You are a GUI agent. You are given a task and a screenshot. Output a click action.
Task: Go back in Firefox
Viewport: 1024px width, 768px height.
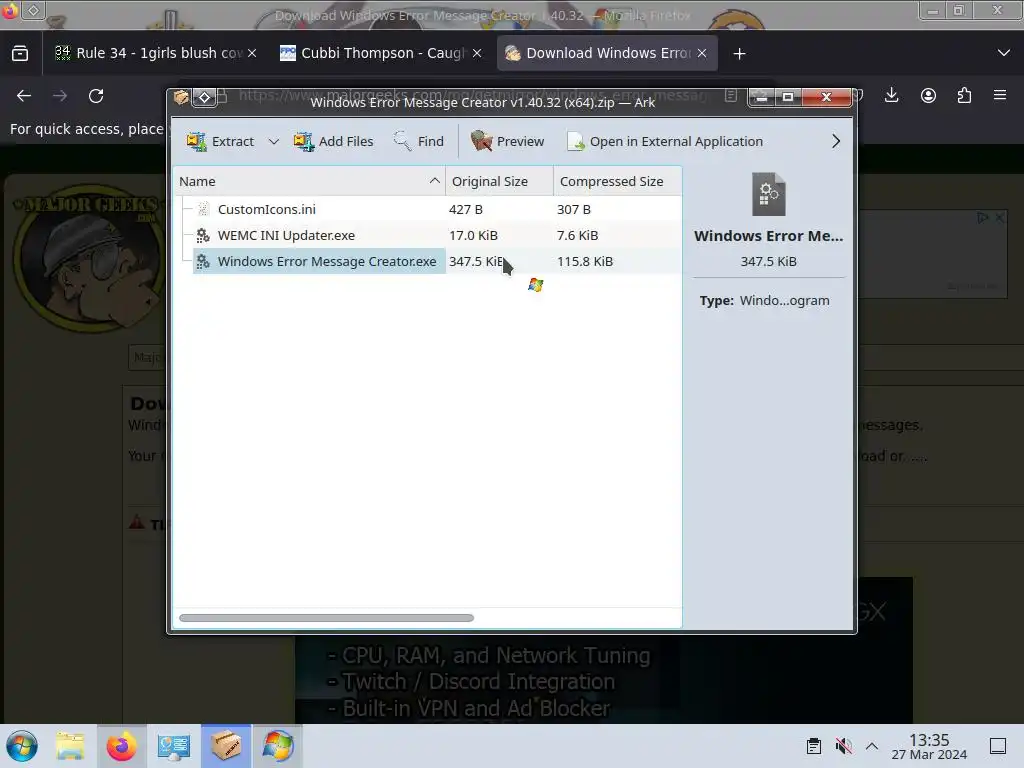(24, 96)
